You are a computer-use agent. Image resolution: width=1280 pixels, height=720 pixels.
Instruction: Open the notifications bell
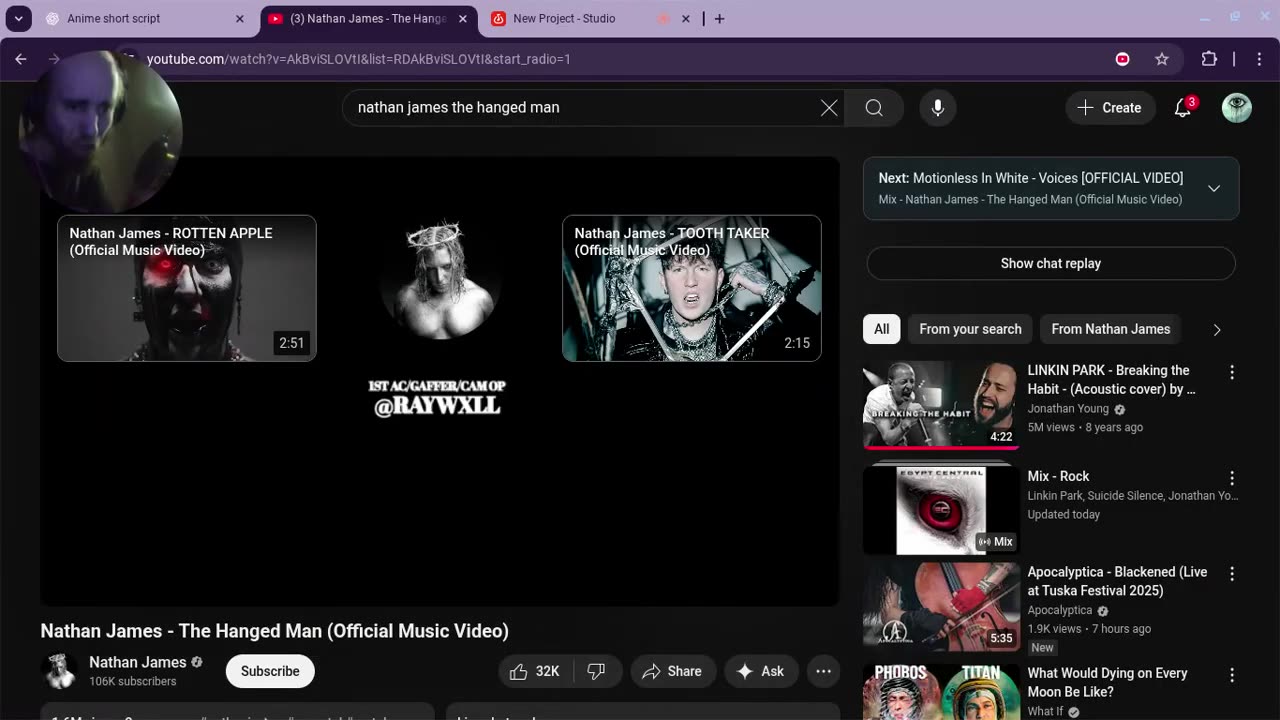(x=1183, y=108)
